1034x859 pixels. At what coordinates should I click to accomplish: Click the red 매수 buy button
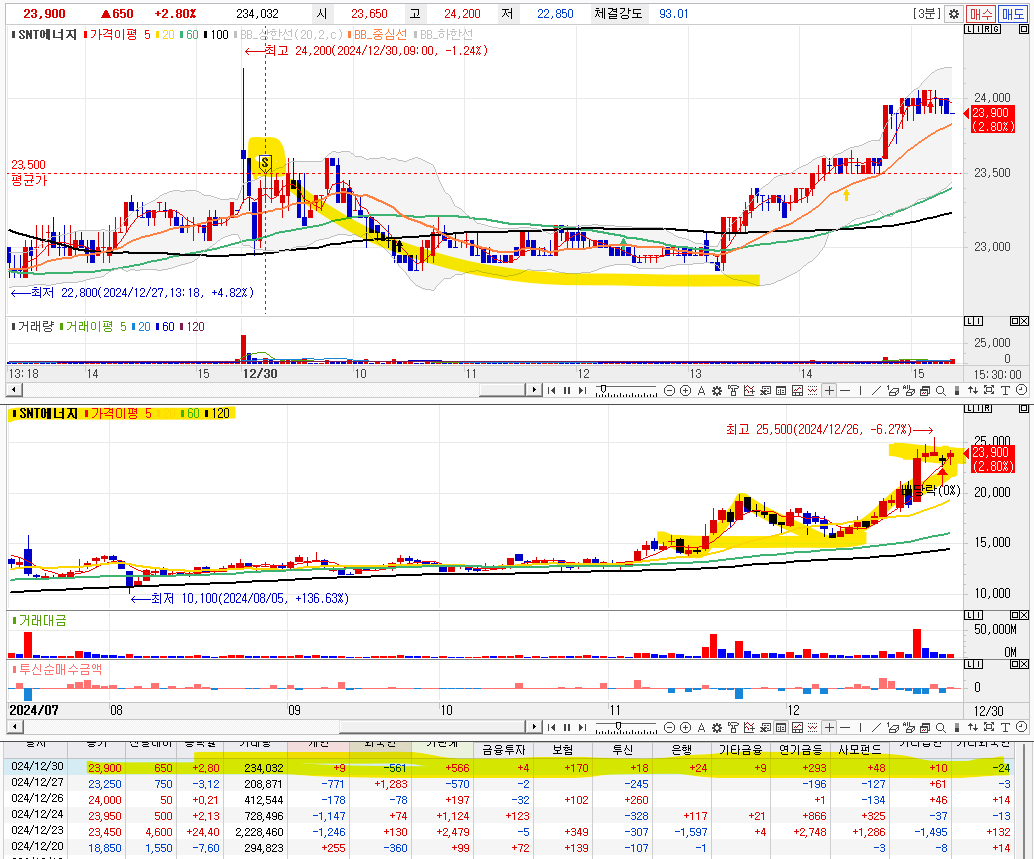click(x=981, y=14)
